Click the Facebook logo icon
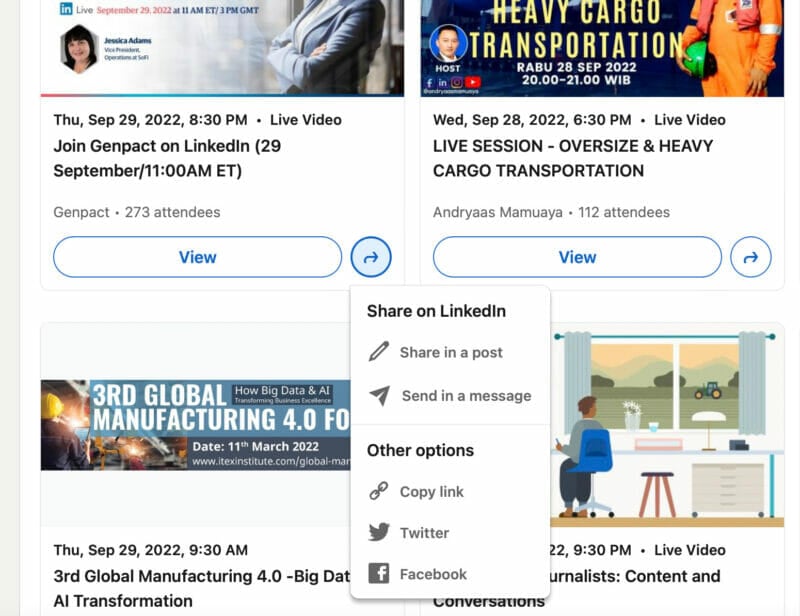Screen dimensions: 800x616 click(x=379, y=574)
